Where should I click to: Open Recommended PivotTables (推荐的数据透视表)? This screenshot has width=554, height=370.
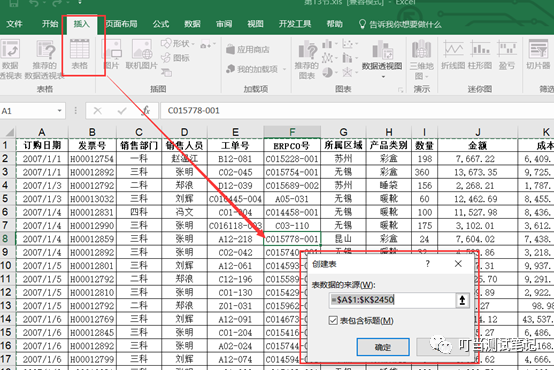[x=45, y=59]
